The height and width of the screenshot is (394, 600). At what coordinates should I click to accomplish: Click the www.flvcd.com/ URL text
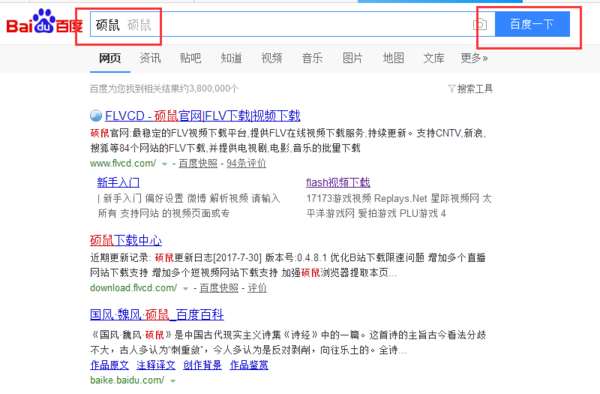123,163
